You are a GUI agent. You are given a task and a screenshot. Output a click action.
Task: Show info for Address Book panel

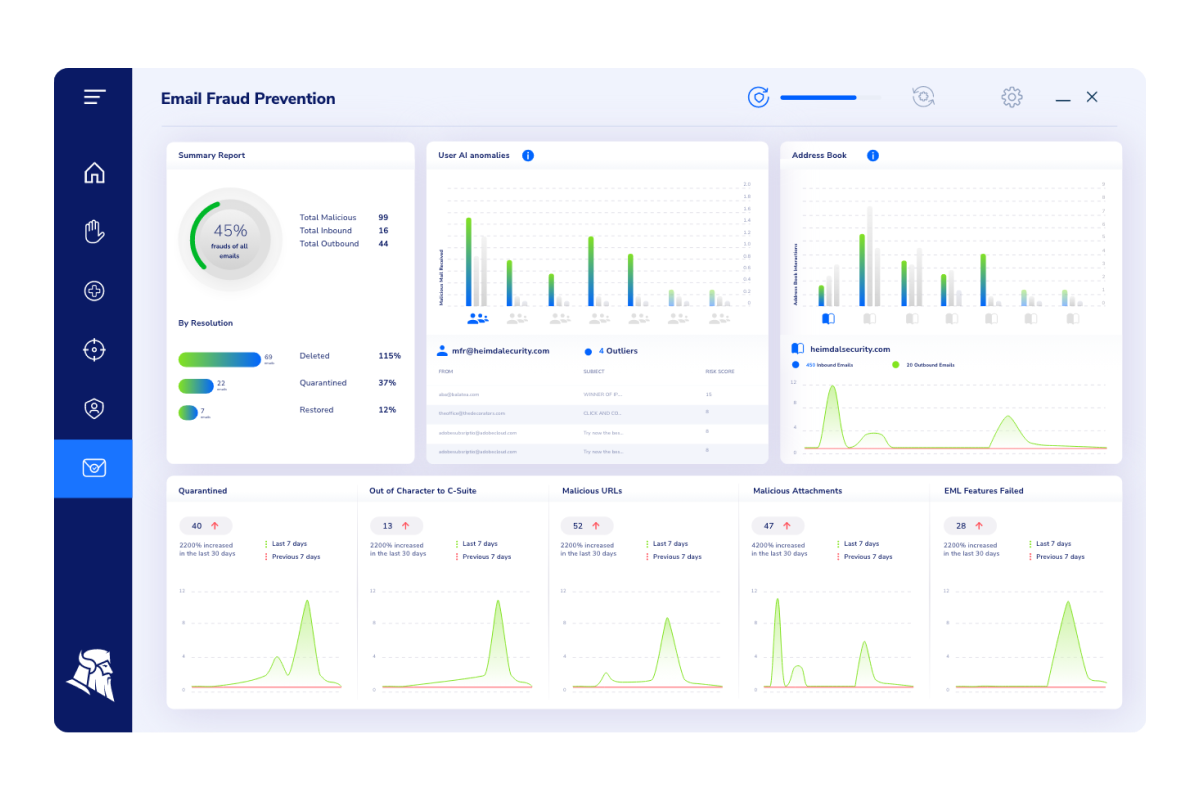click(873, 155)
